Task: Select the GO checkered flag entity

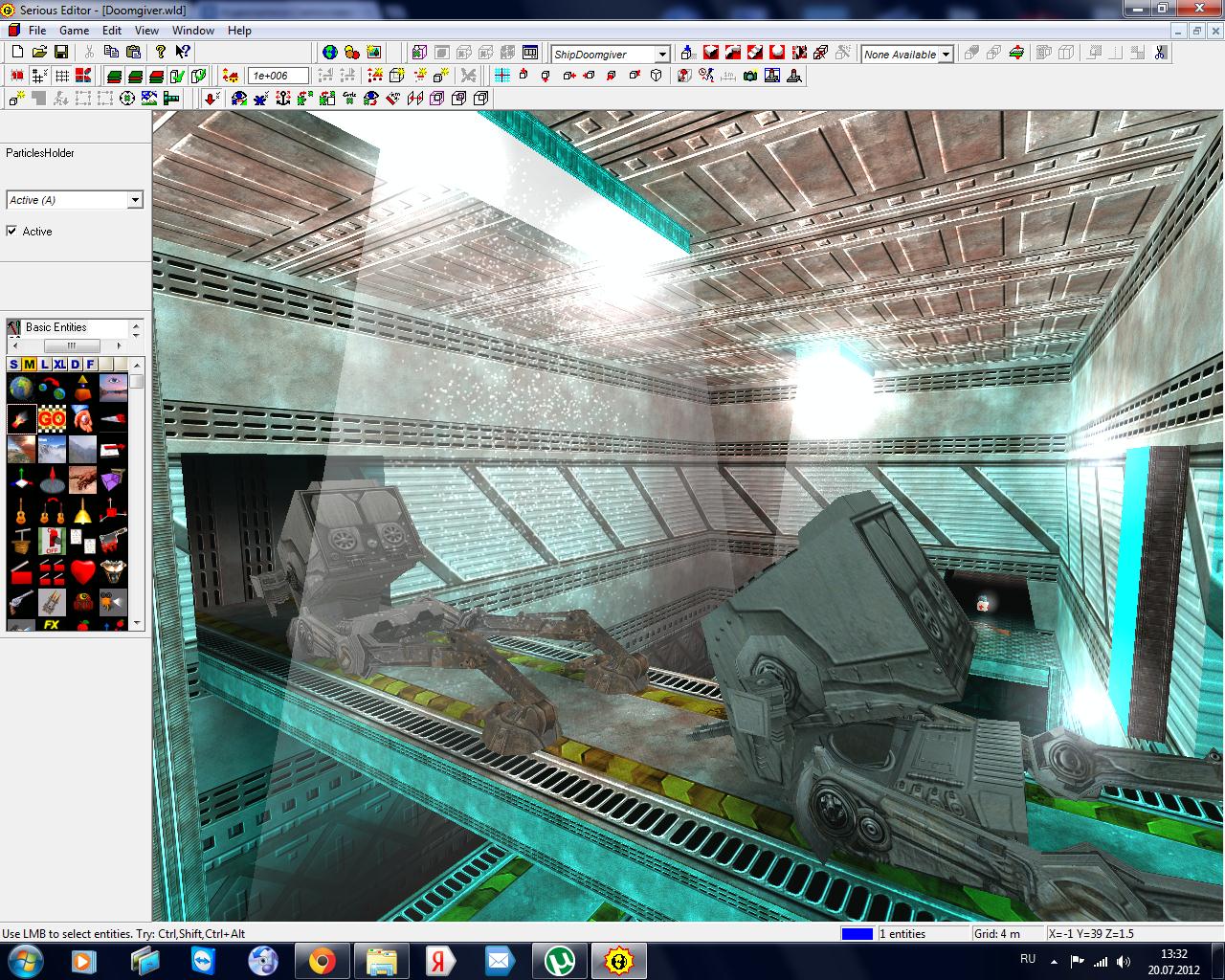Action: [x=52, y=418]
